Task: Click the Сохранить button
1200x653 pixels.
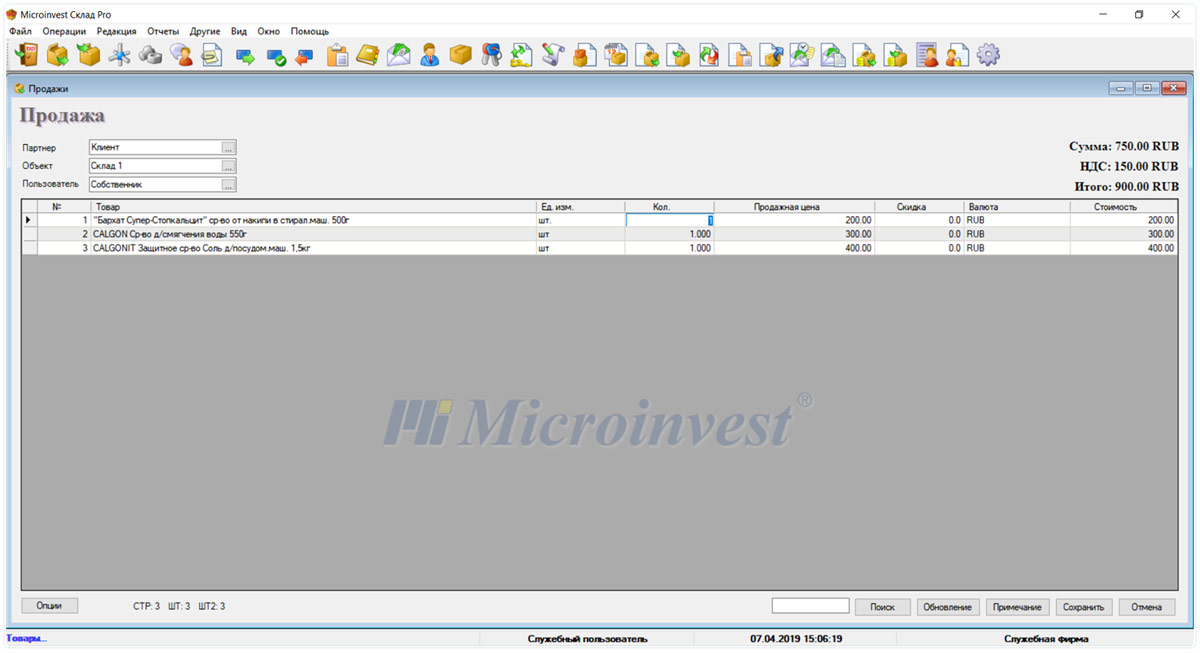Action: coord(1083,607)
